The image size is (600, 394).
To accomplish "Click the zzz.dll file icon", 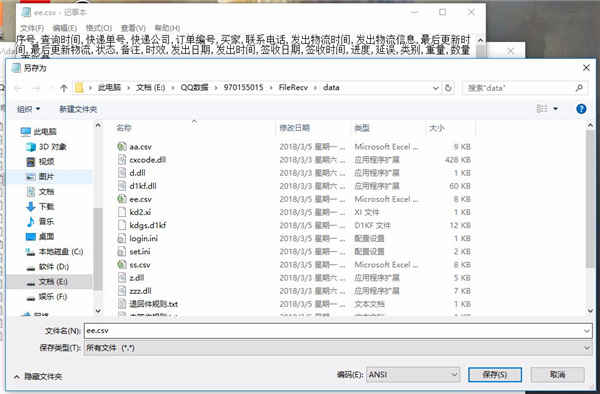I will click(x=122, y=291).
